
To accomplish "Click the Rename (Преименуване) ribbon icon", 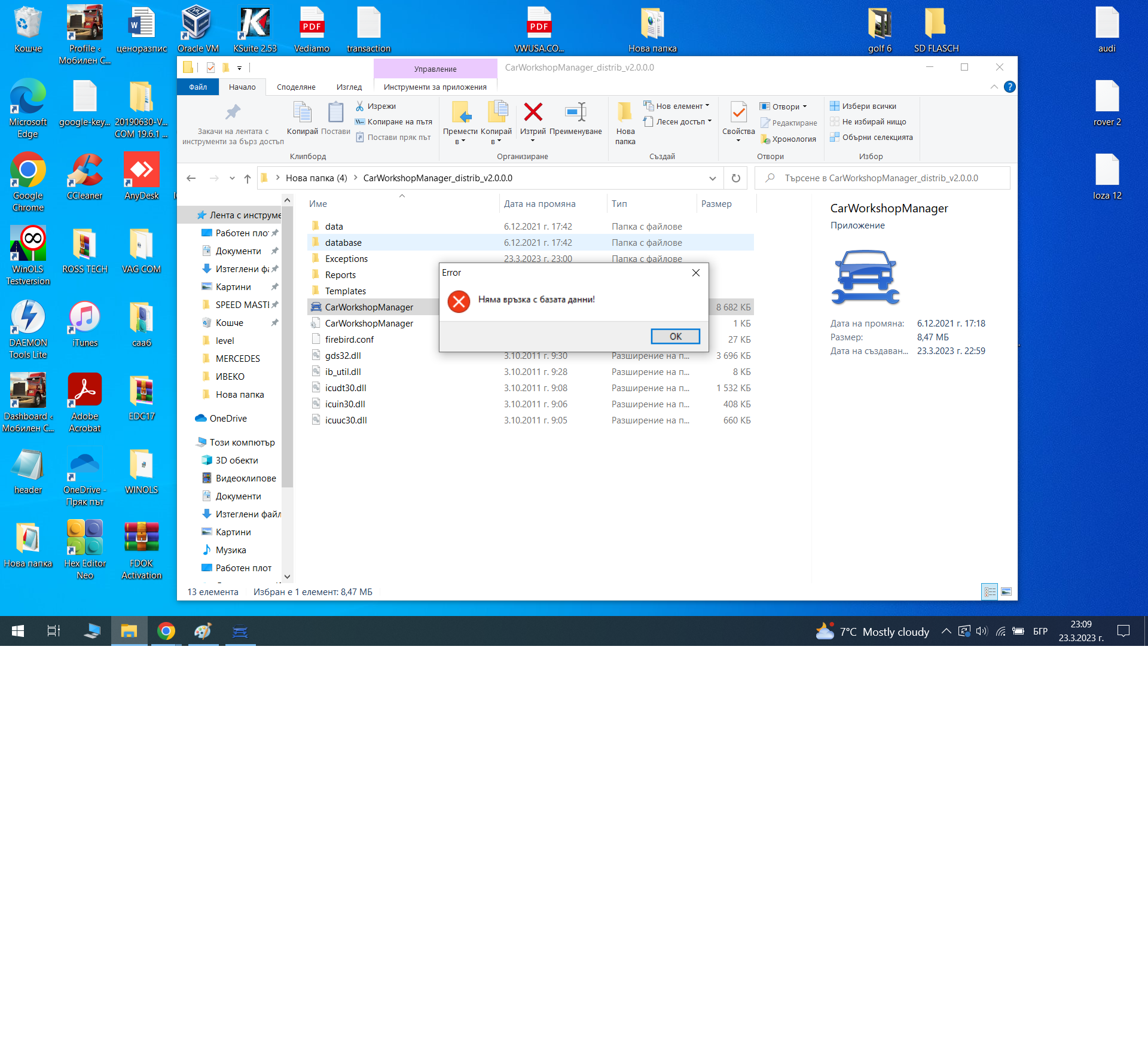I will [575, 112].
